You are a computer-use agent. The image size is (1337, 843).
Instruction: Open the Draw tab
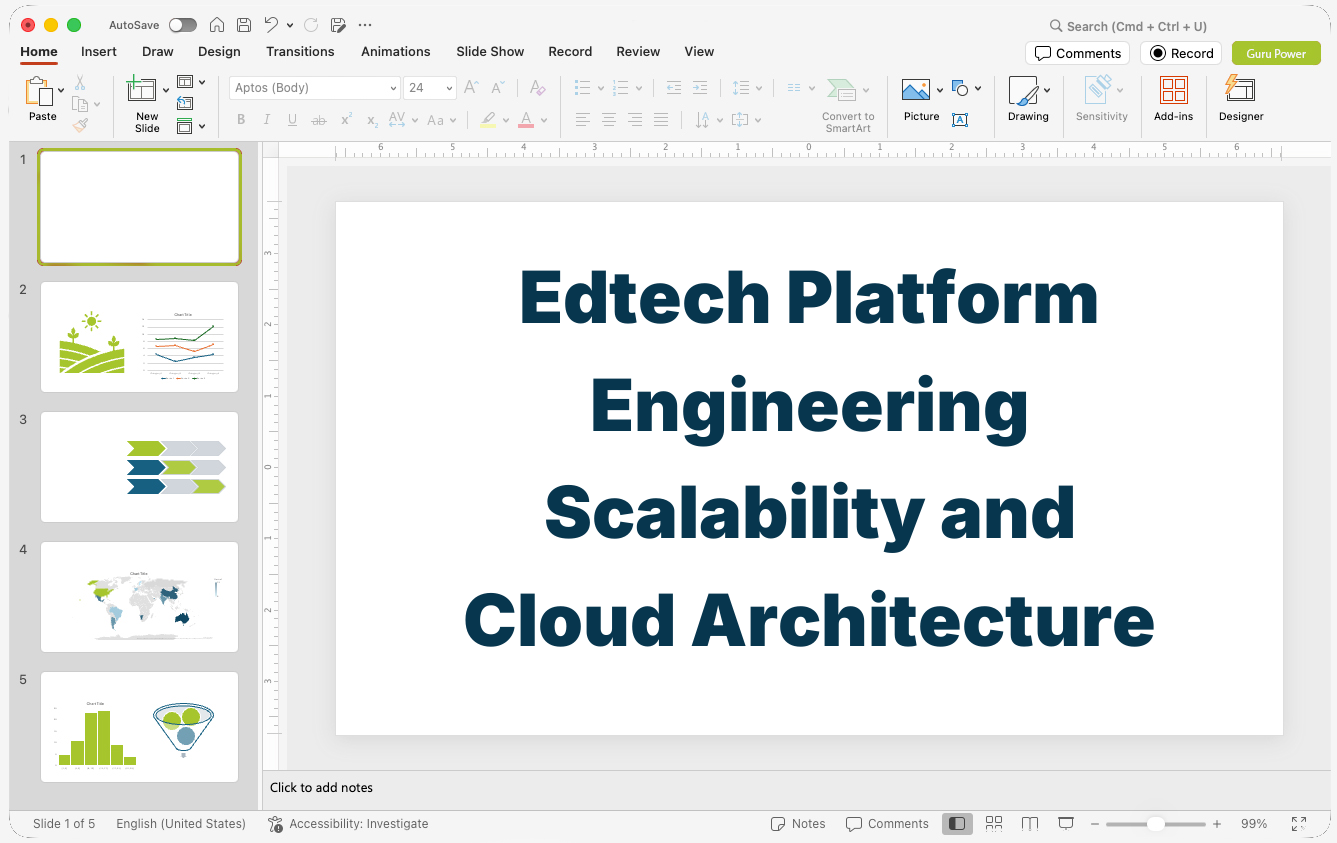158,52
